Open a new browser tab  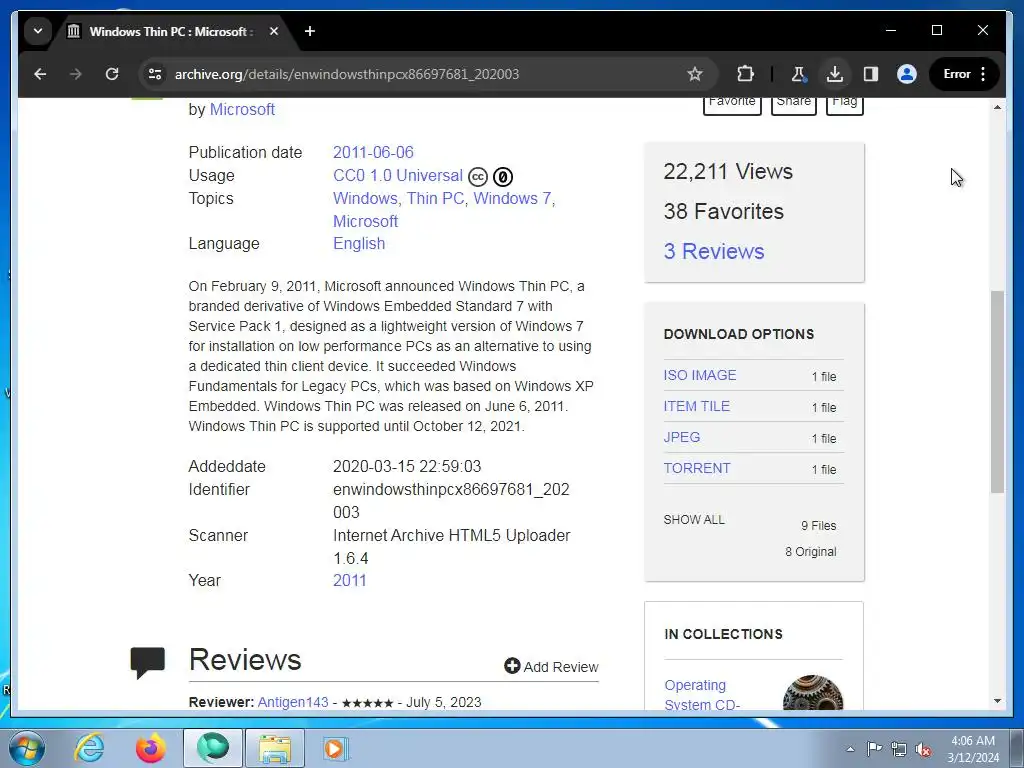tap(310, 31)
